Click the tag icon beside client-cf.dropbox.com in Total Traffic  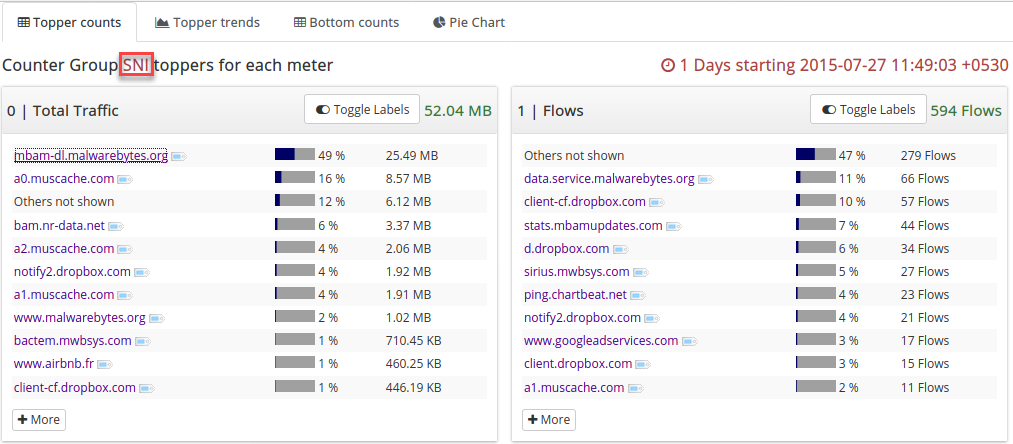(x=147, y=388)
